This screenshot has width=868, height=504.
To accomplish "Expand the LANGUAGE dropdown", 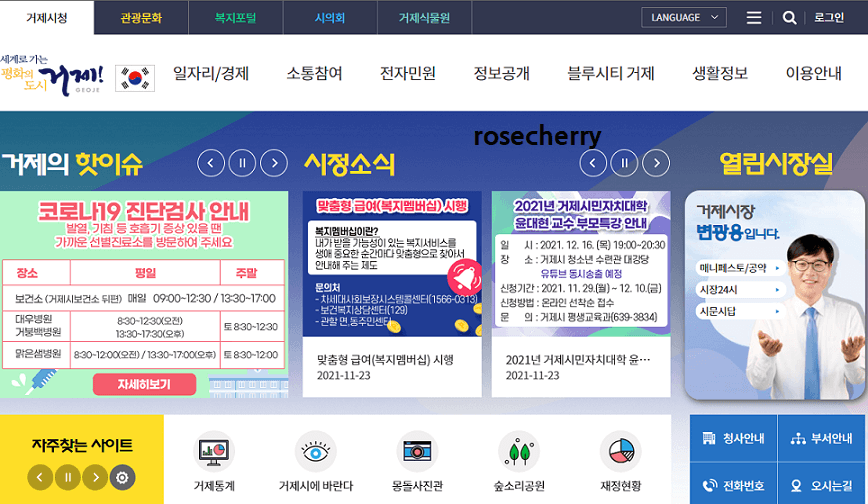I will [684, 18].
